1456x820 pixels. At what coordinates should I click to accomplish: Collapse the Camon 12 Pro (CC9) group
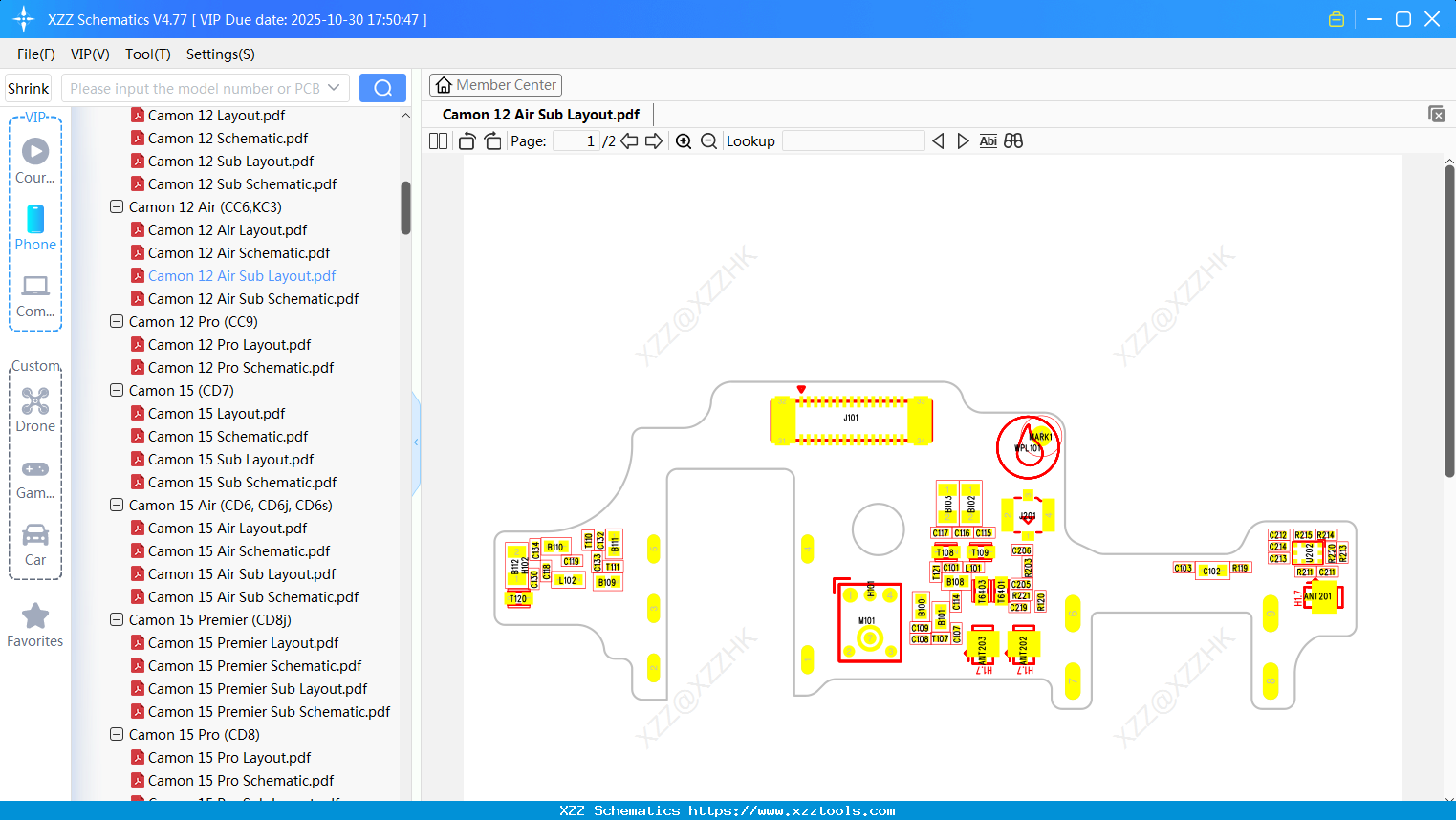(x=117, y=321)
